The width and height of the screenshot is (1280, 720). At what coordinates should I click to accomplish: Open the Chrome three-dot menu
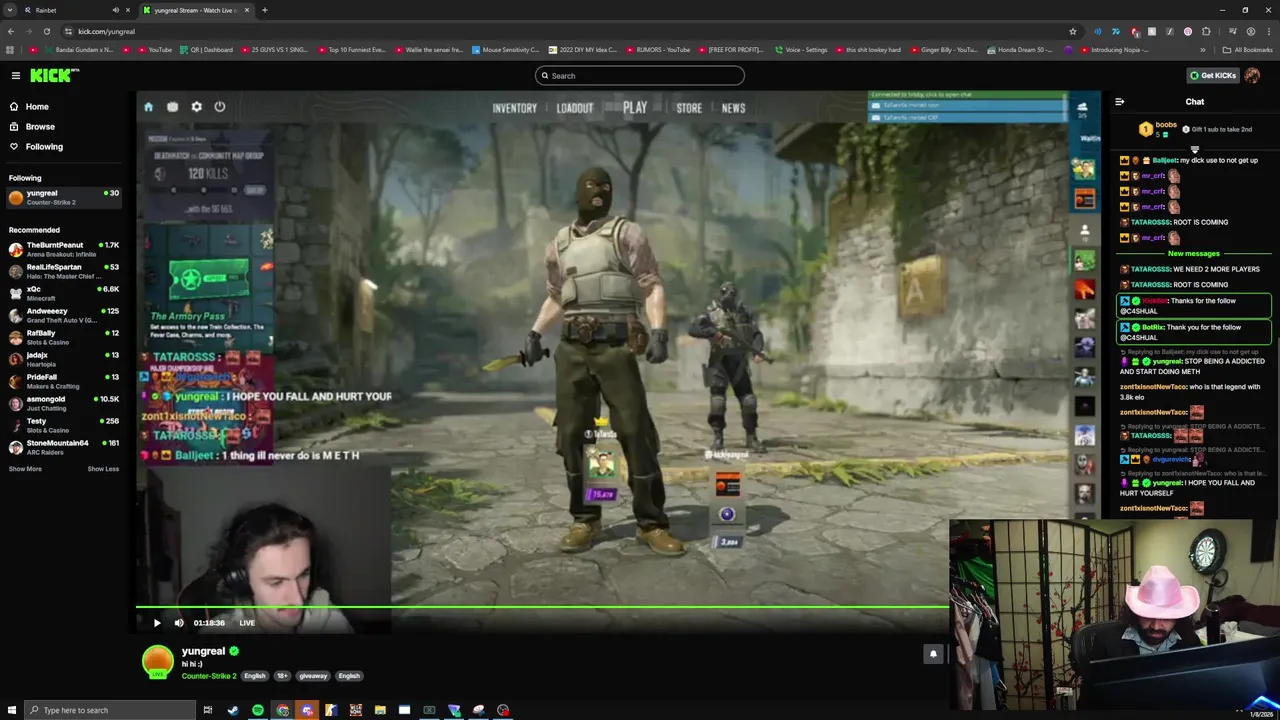coord(1269,31)
